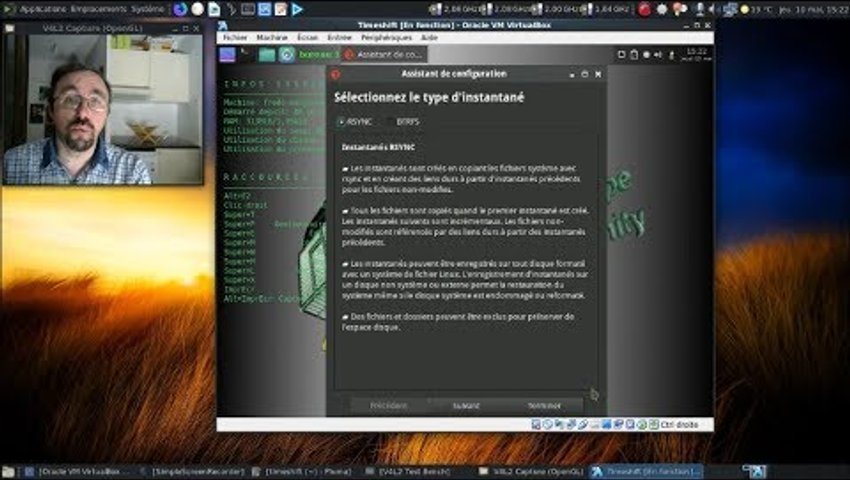Viewport: 850px width, 480px height.
Task: Click the microphone icon in system tray
Action: (x=700, y=9)
